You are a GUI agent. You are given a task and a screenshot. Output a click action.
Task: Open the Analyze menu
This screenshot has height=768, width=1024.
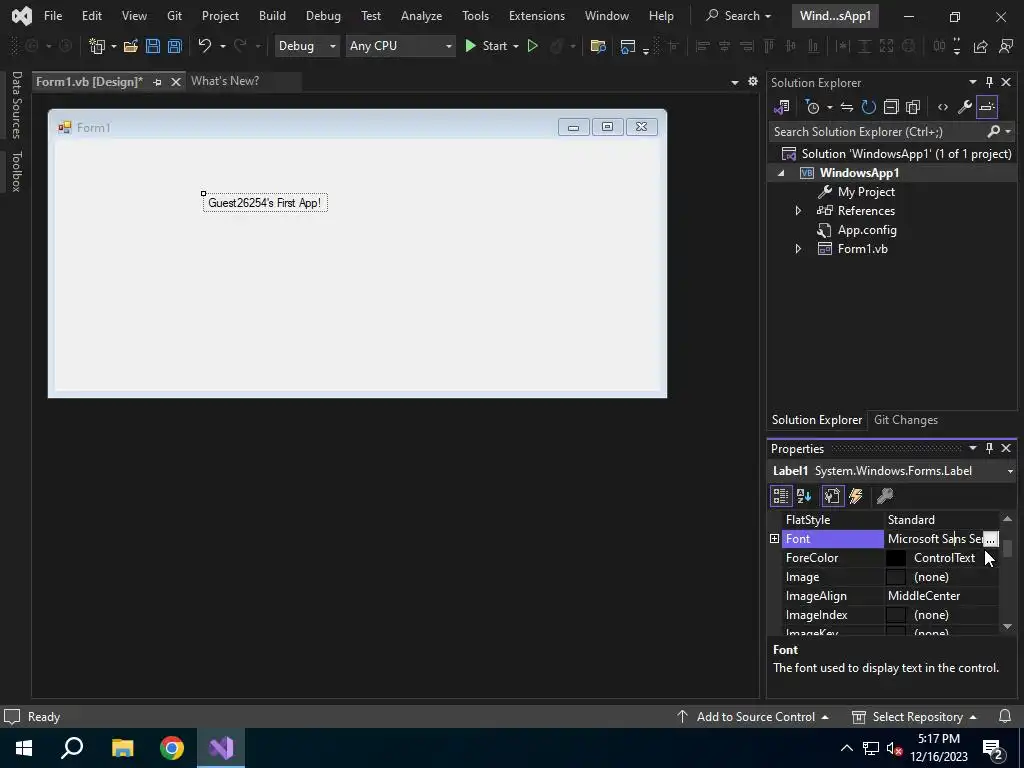[421, 16]
